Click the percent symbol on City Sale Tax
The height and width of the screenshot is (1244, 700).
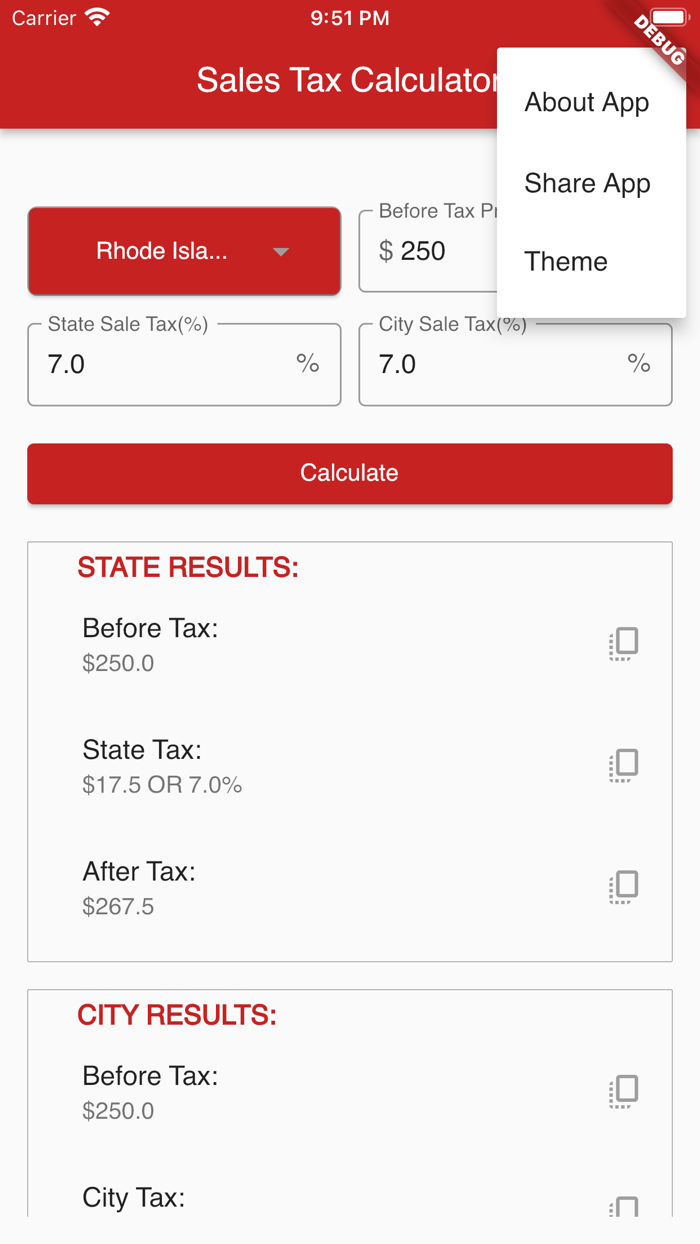click(x=639, y=364)
